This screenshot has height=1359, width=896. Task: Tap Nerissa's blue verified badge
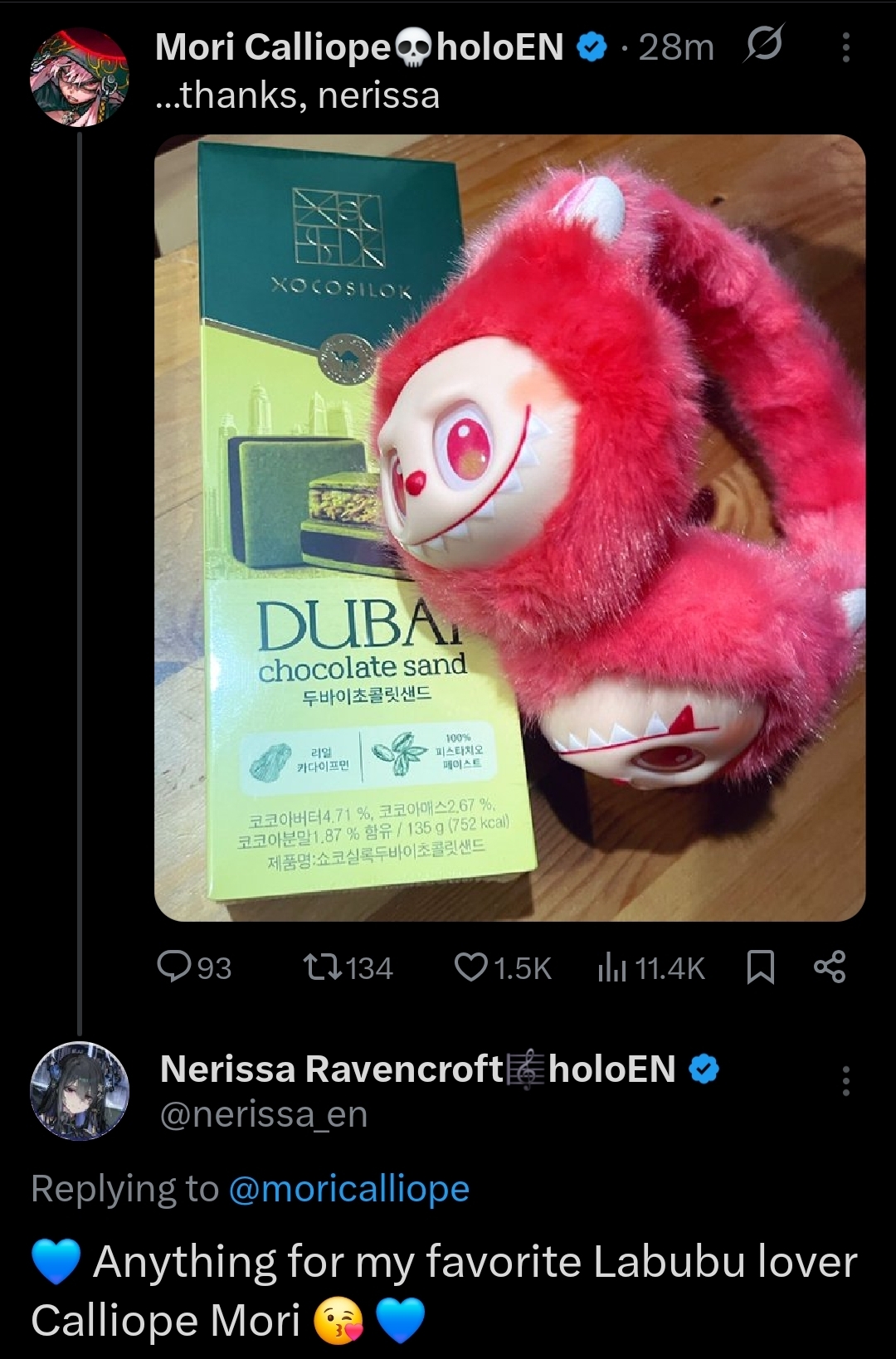(x=704, y=1069)
